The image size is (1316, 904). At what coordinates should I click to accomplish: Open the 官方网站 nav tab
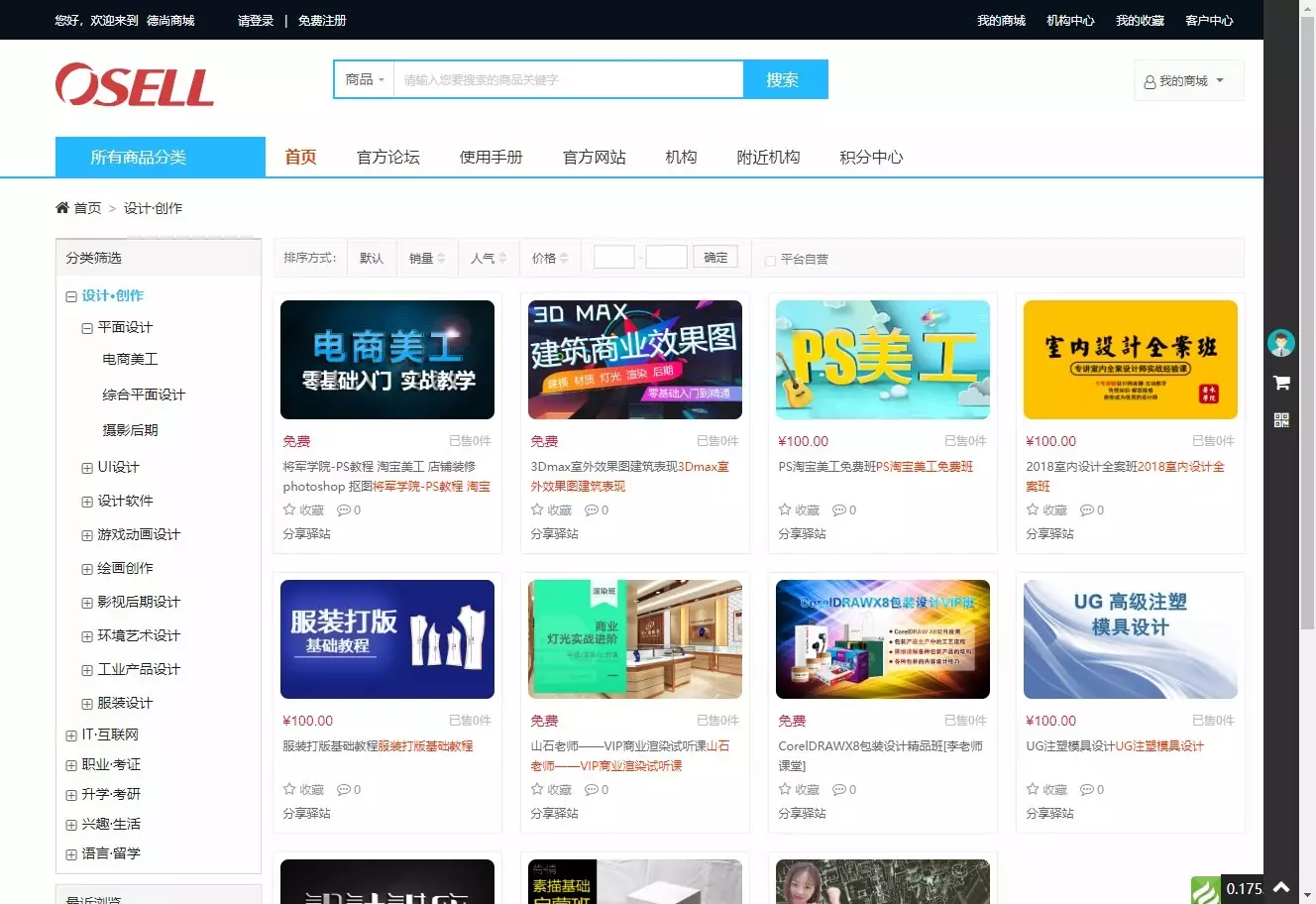595,157
